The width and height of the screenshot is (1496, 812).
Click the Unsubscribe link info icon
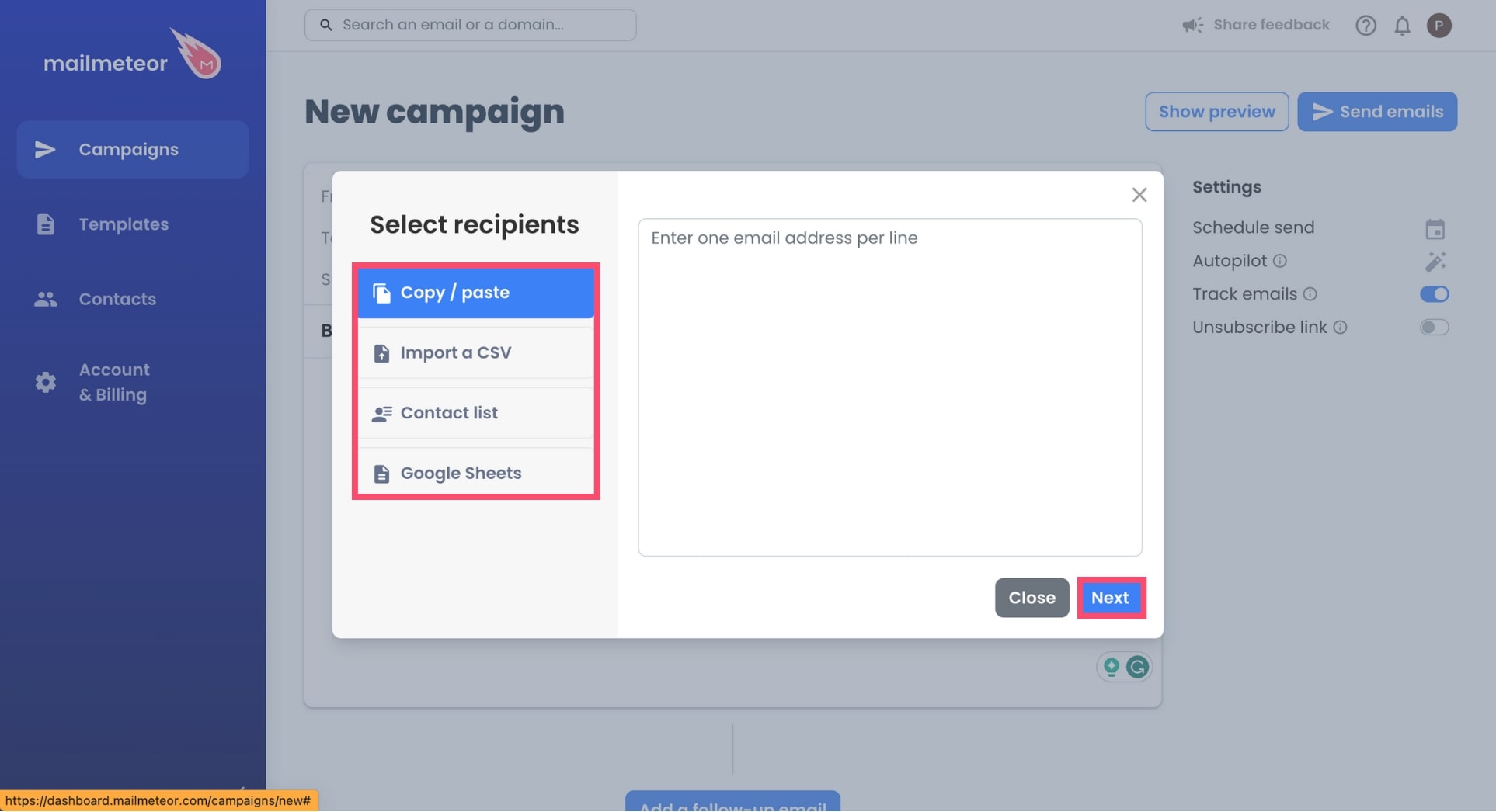[x=1340, y=328]
